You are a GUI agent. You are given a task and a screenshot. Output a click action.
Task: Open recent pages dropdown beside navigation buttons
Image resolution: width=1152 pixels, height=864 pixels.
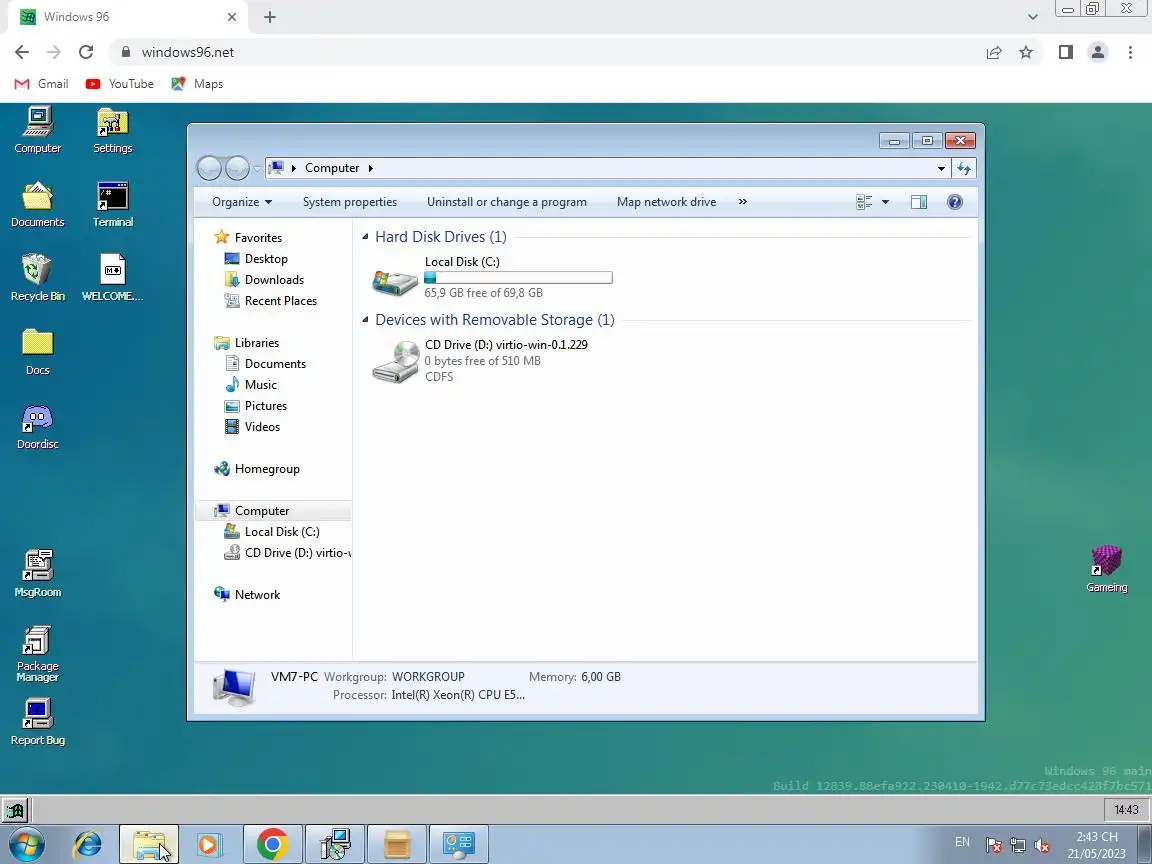256,168
